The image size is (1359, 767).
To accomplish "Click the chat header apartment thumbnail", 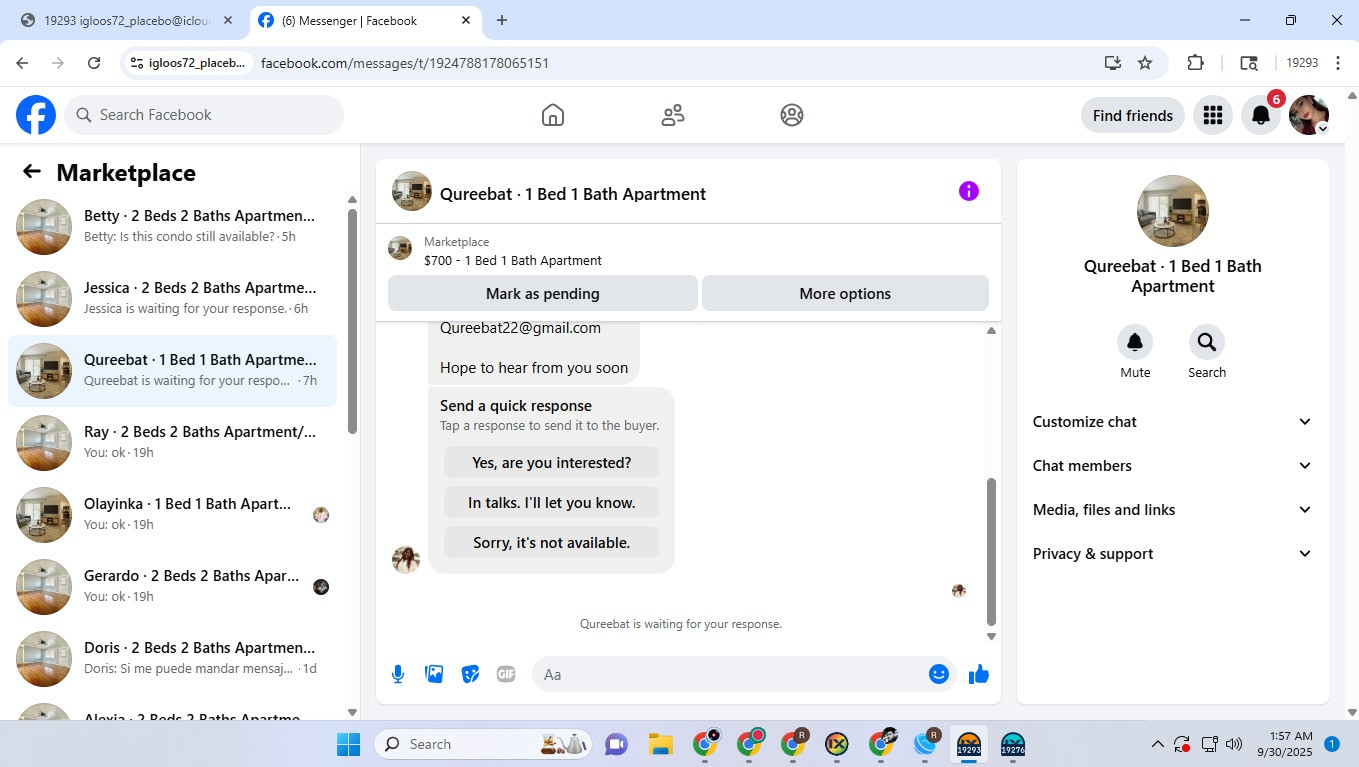I will 412,191.
